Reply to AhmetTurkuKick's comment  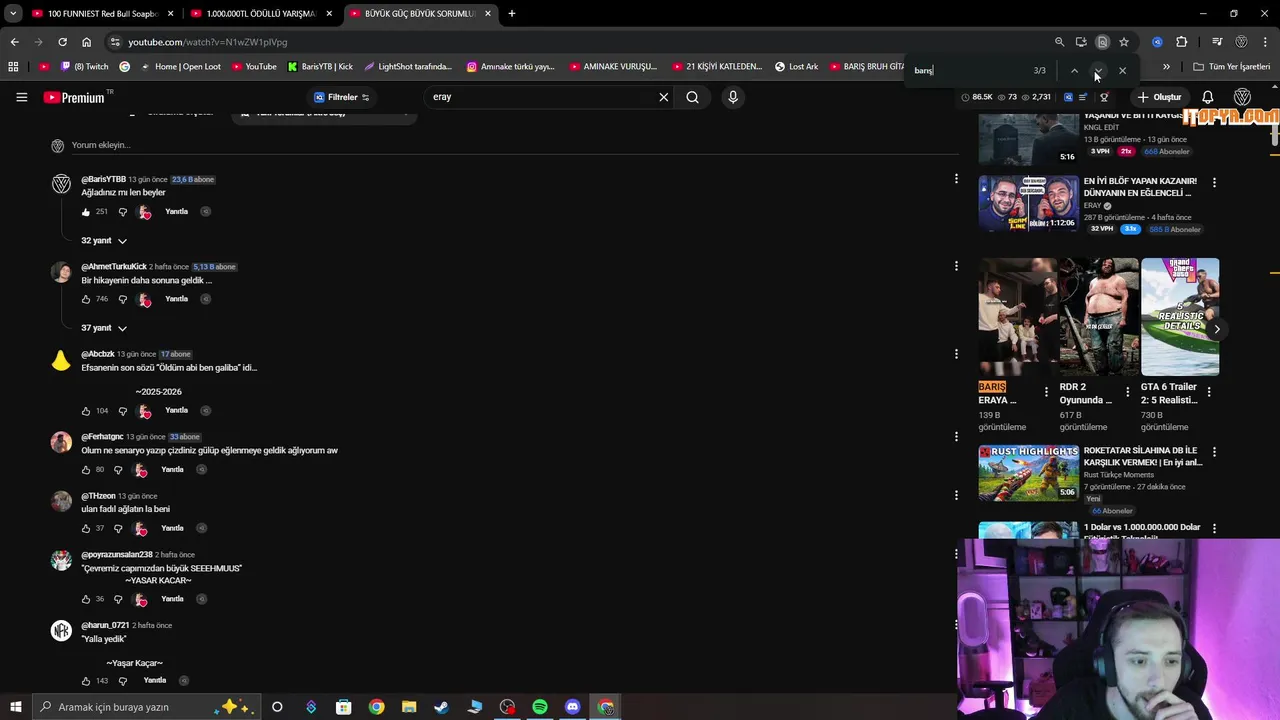pos(176,299)
